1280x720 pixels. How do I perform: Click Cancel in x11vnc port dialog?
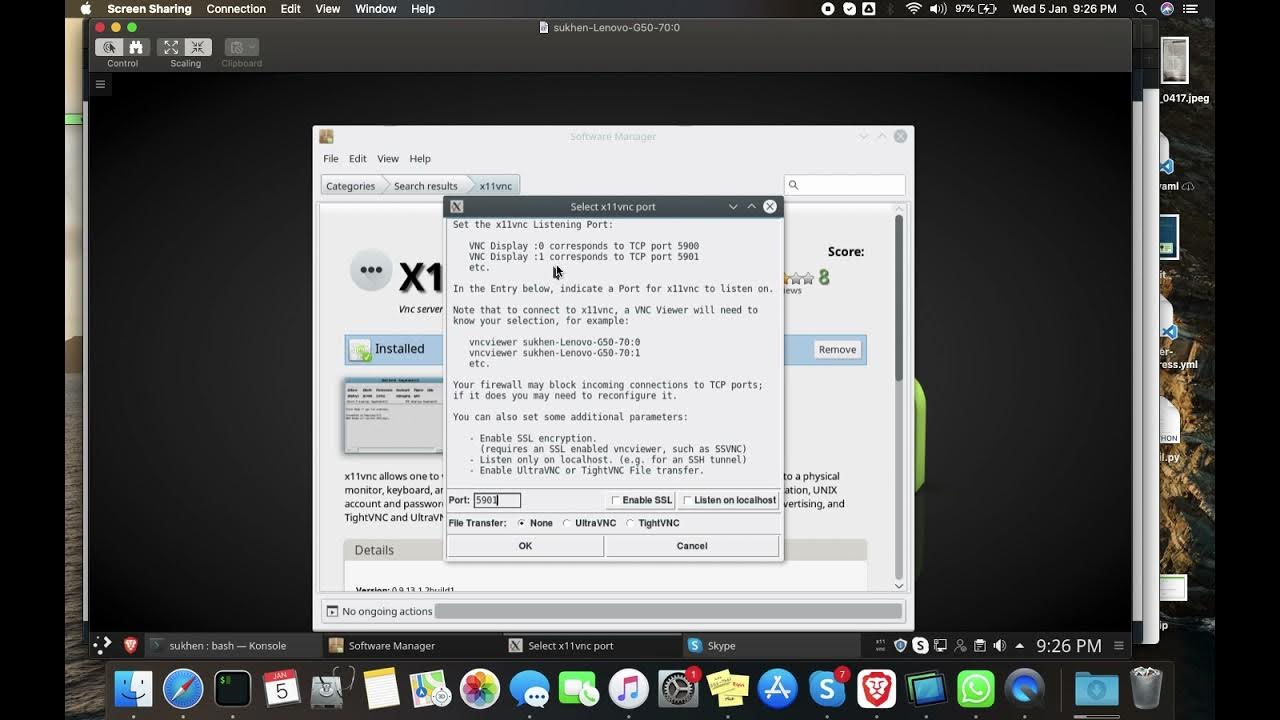click(692, 546)
